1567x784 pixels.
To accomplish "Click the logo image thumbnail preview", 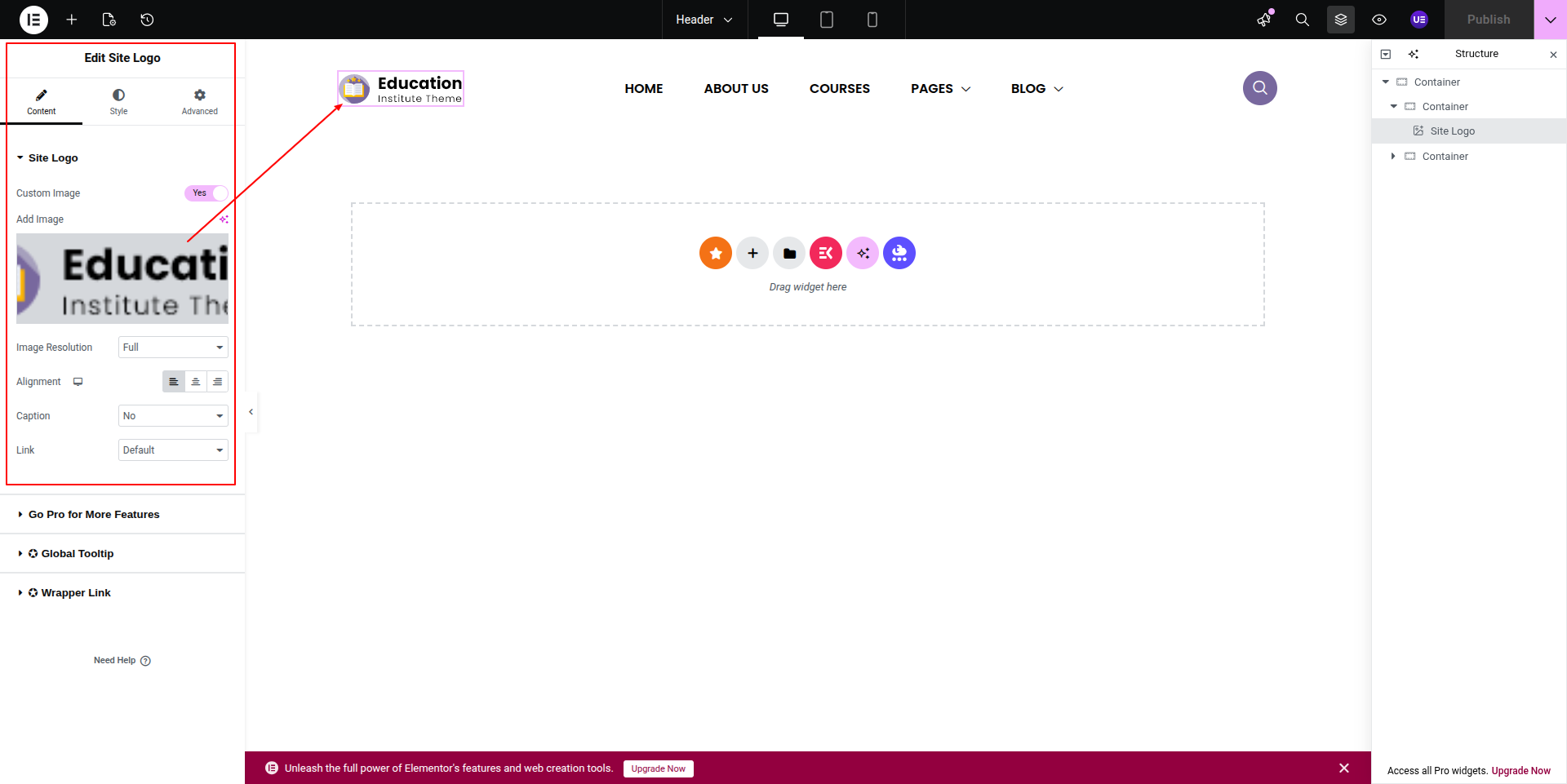I will pyautogui.click(x=122, y=279).
